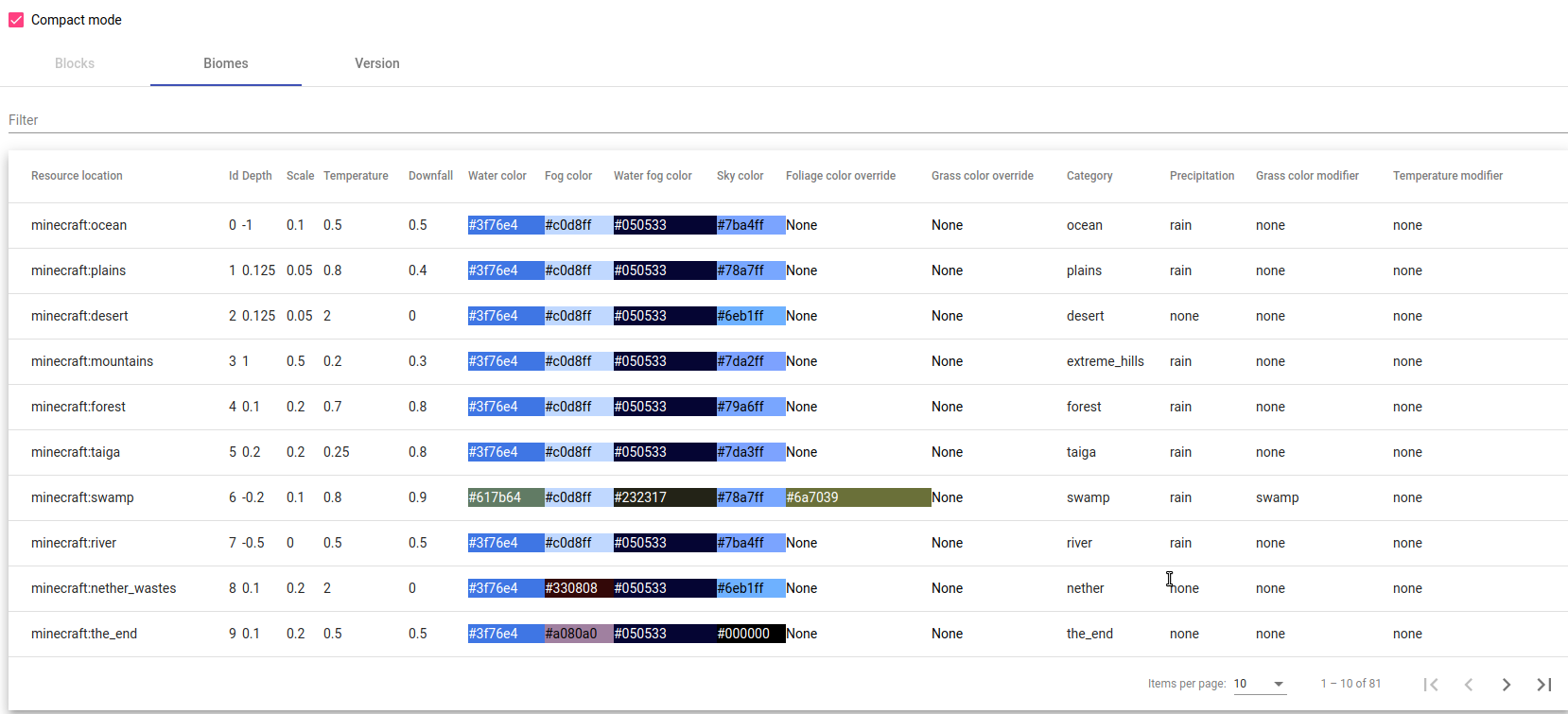Select the minecraft:desert resource location
This screenshot has width=1568, height=714.
79,316
